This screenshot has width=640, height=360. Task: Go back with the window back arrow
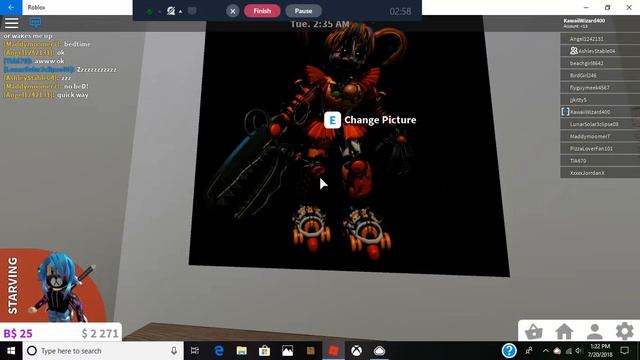(x=11, y=7)
